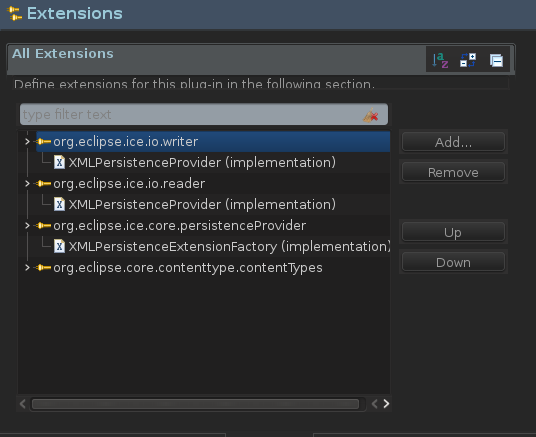Click the horizontal scrollbar right arrow
The image size is (536, 437).
coord(386,404)
